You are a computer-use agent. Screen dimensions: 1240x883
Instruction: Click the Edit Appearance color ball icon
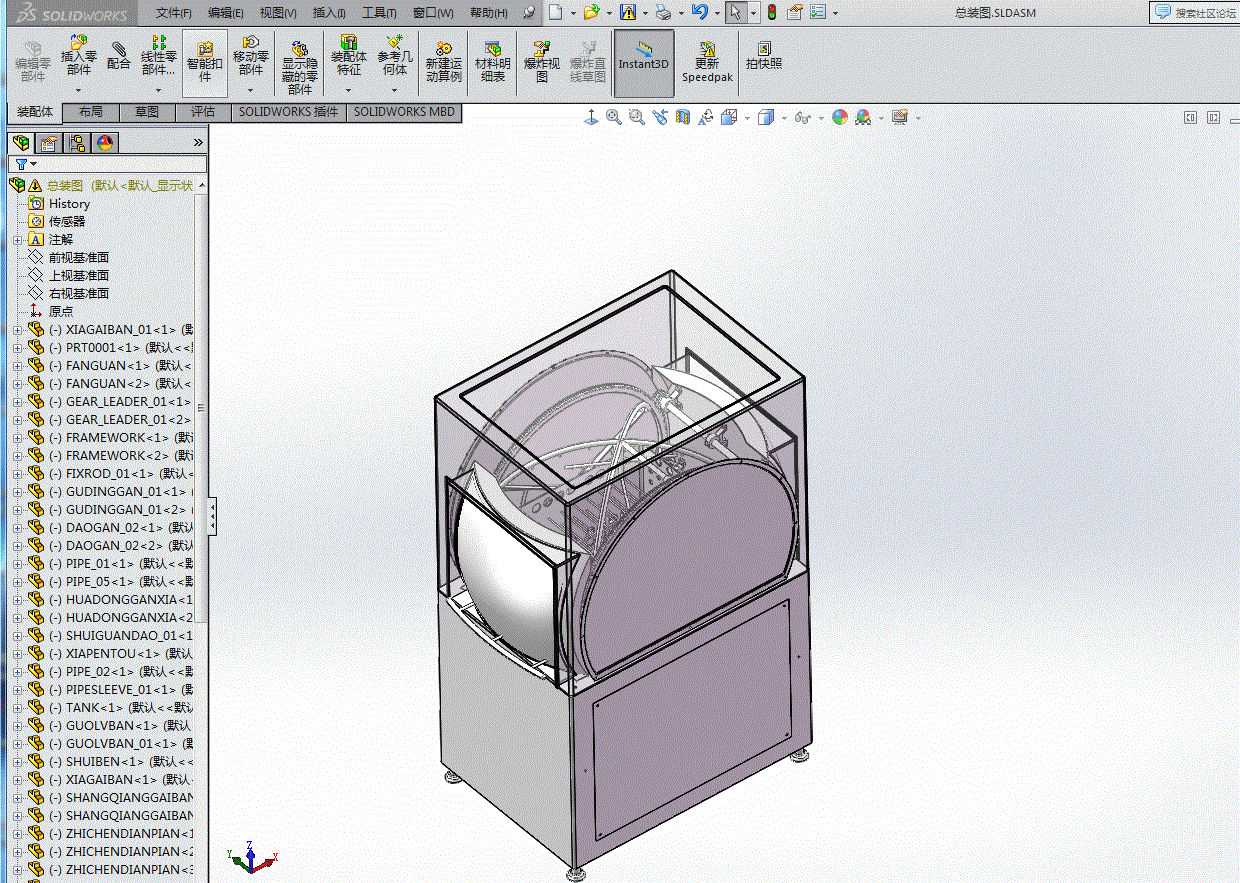pyautogui.click(x=840, y=117)
